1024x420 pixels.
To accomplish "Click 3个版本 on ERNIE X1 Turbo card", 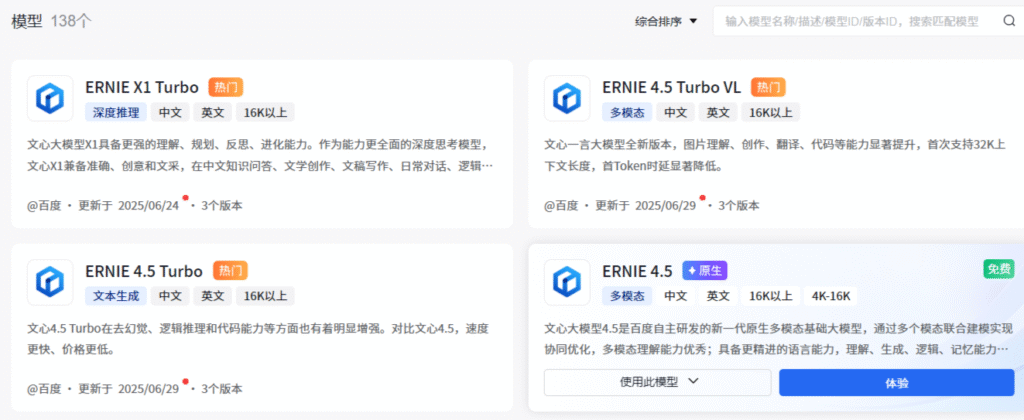I will [x=221, y=206].
